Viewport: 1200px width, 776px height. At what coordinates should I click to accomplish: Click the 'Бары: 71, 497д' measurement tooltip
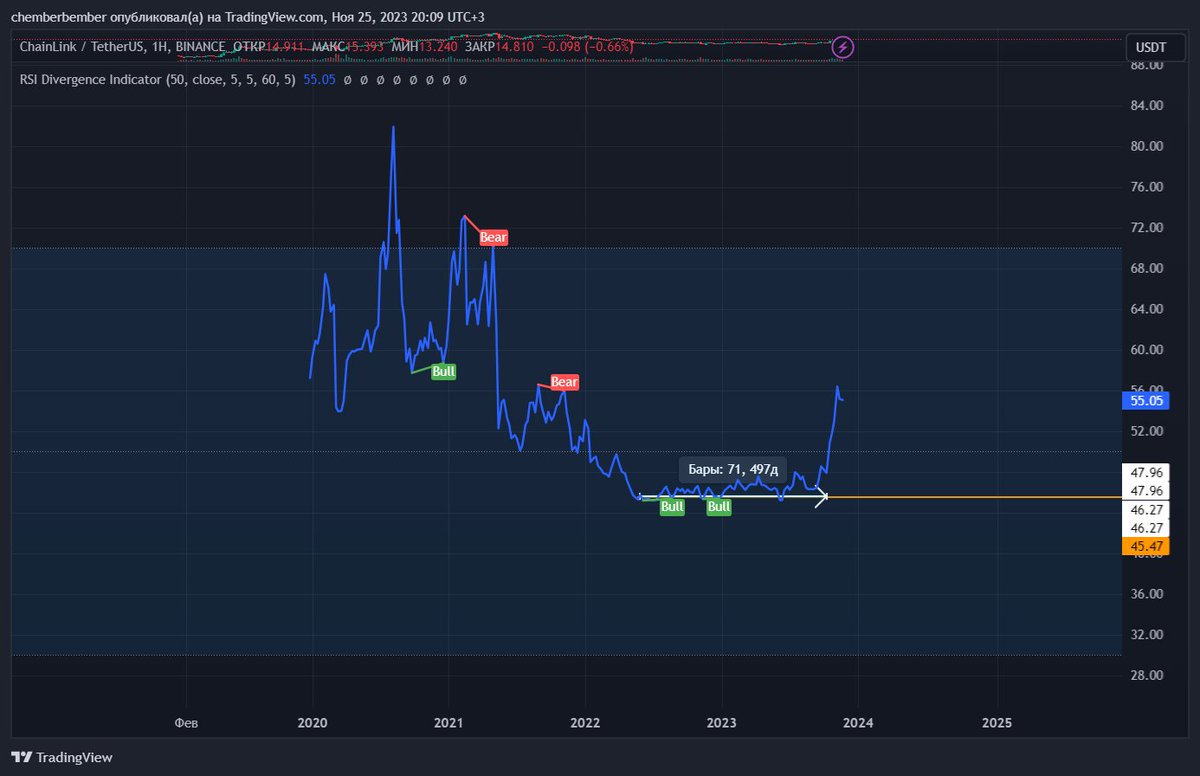point(733,469)
